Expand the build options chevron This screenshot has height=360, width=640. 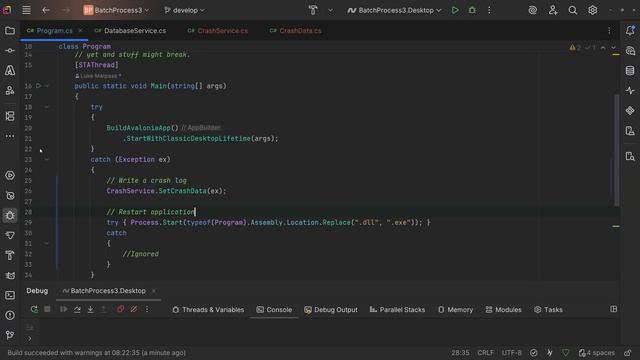coord(330,10)
